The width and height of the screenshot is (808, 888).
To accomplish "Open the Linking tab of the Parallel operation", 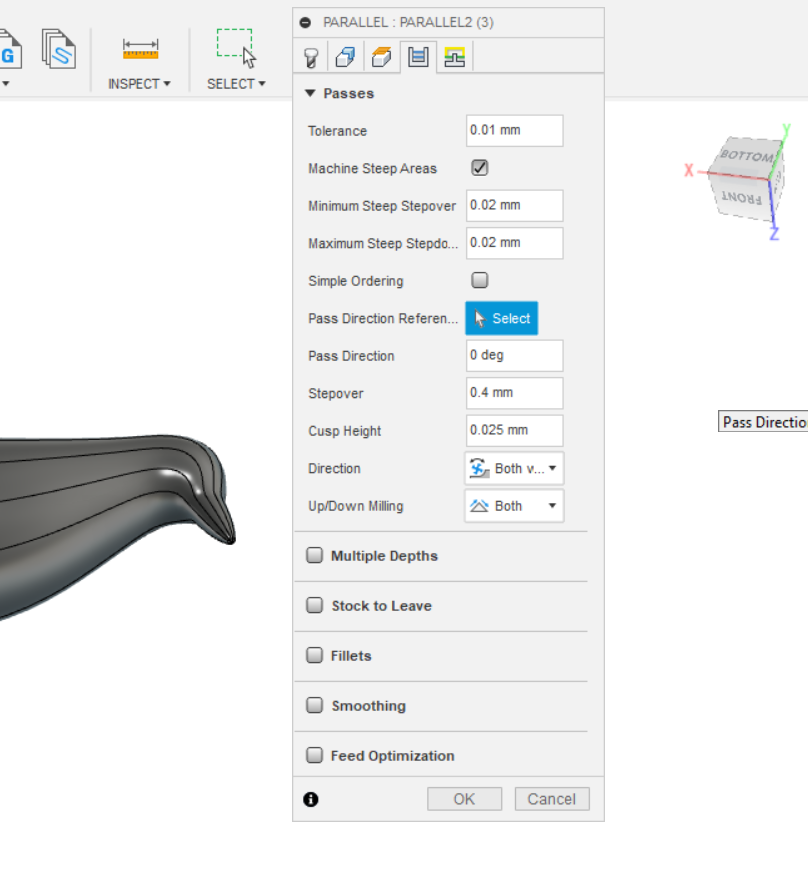I will click(x=450, y=57).
